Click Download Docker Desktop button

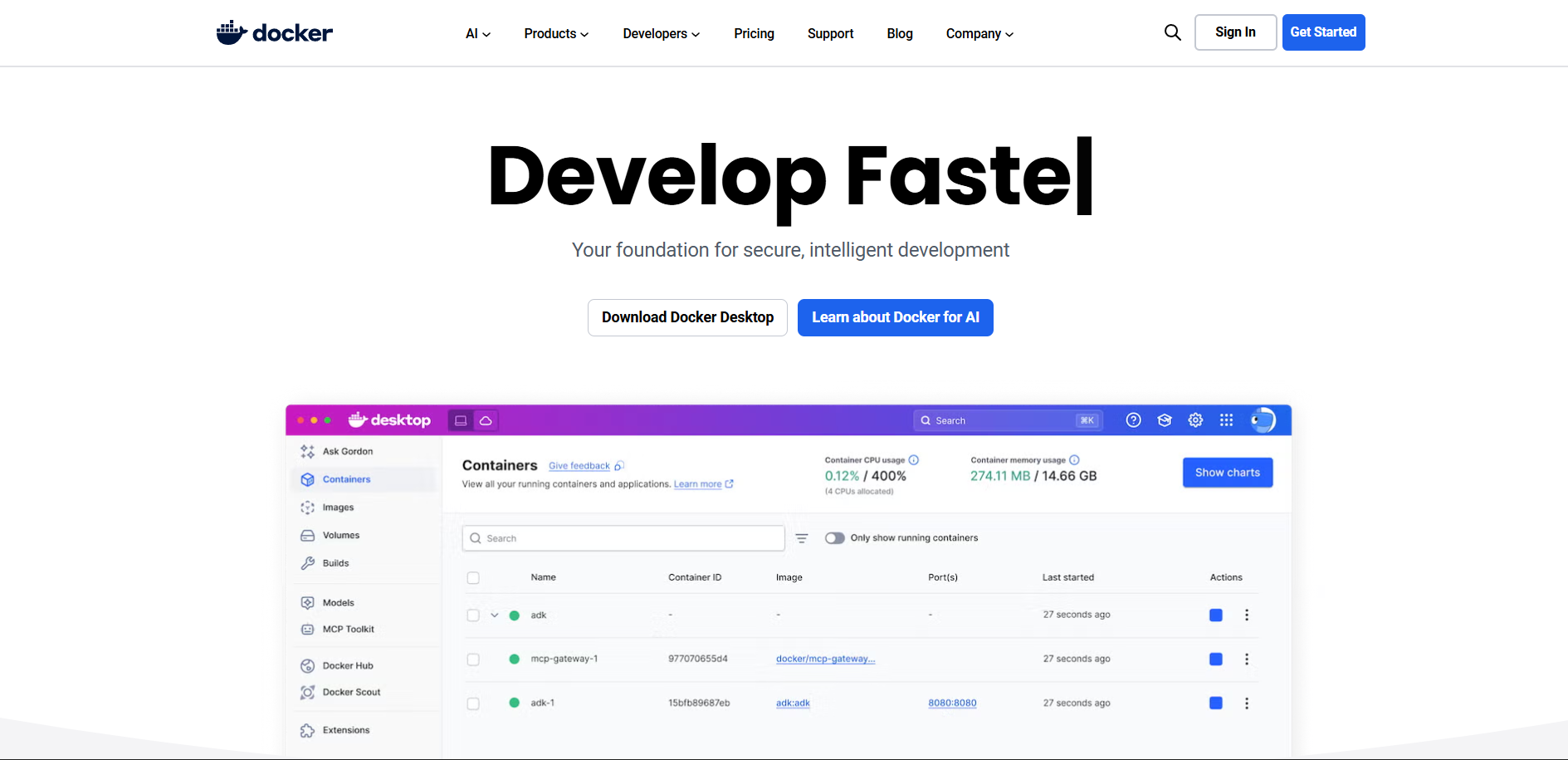(x=687, y=317)
